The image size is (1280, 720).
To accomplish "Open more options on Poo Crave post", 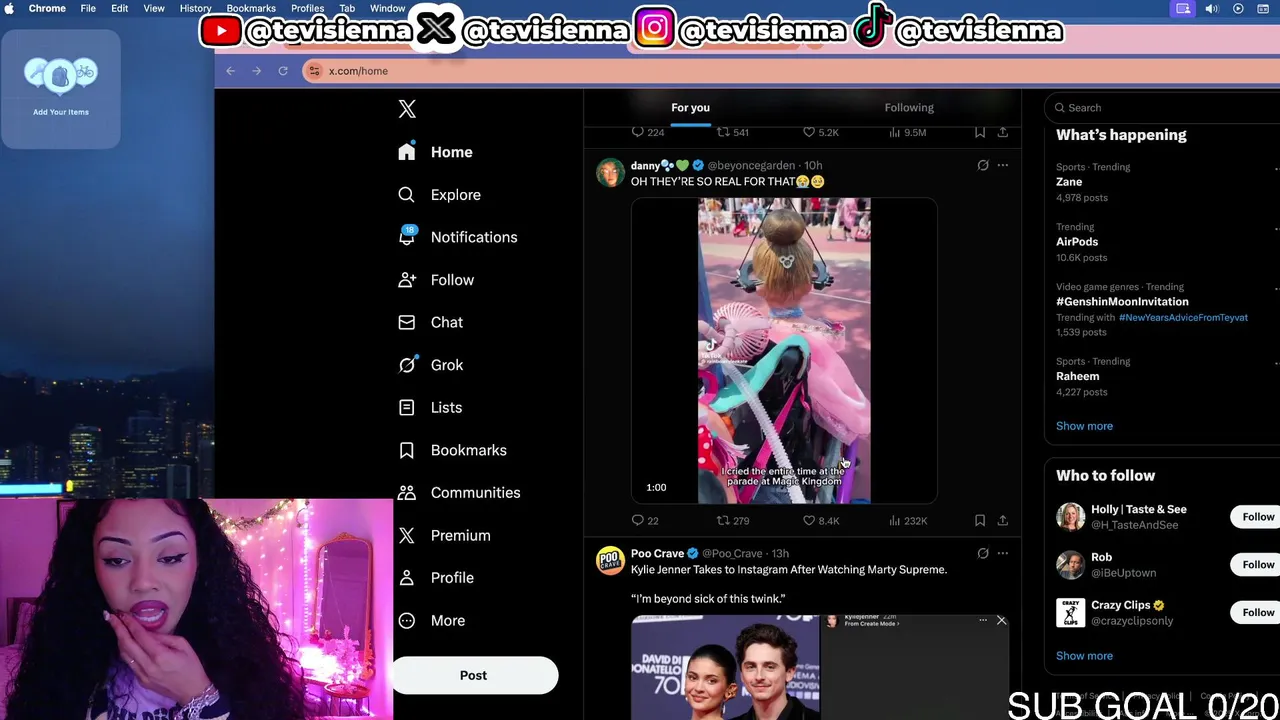I will coord(1003,553).
